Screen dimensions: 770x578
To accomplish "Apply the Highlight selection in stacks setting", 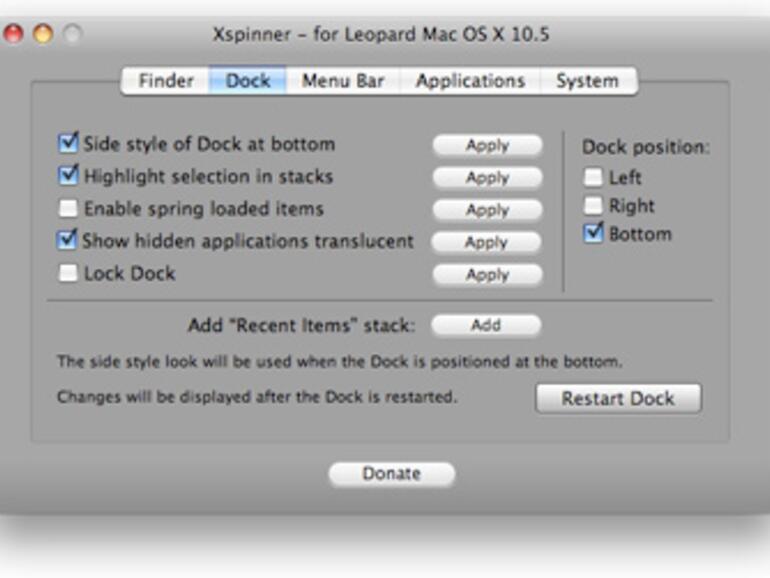I will point(487,177).
